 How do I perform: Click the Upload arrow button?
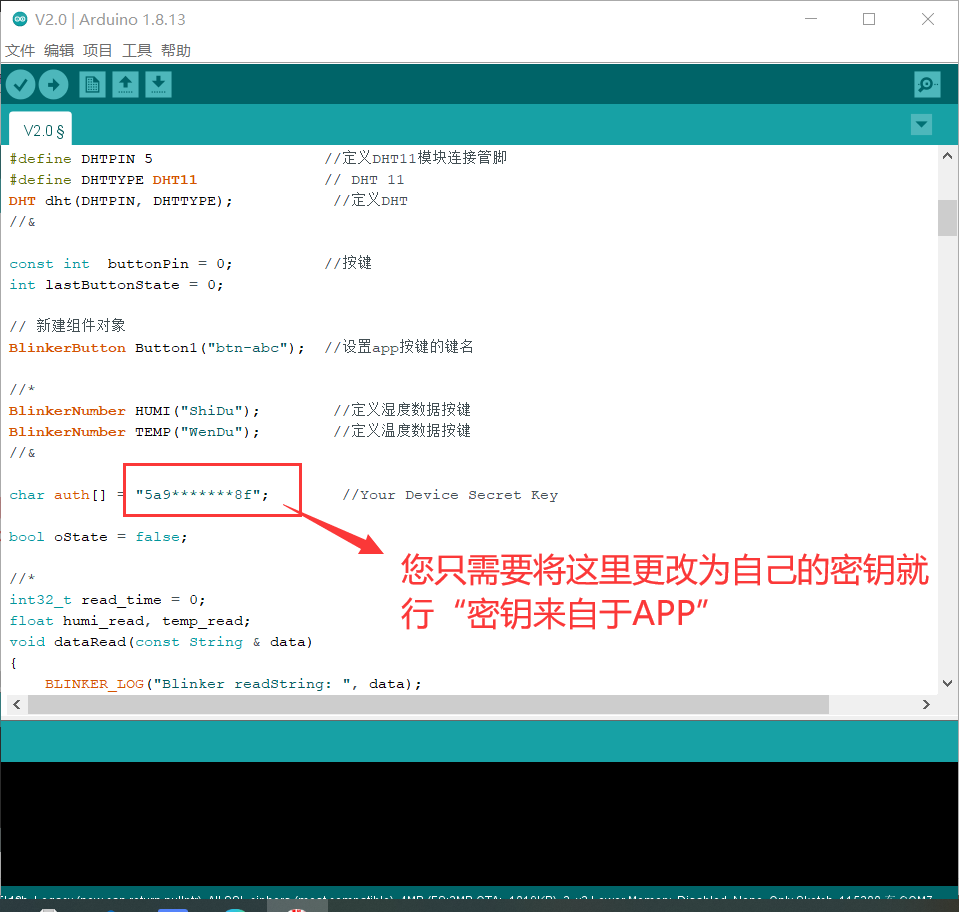coord(54,84)
